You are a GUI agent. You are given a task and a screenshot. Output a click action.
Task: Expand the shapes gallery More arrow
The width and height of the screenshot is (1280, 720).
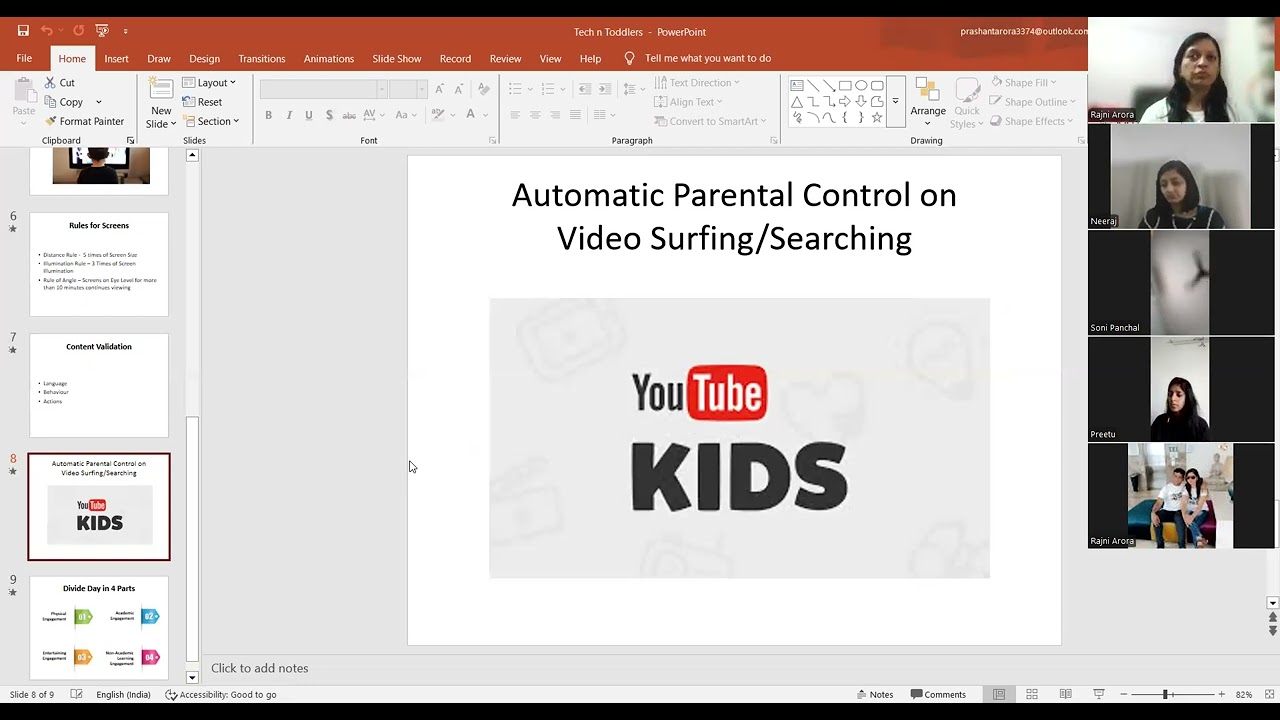(896, 102)
